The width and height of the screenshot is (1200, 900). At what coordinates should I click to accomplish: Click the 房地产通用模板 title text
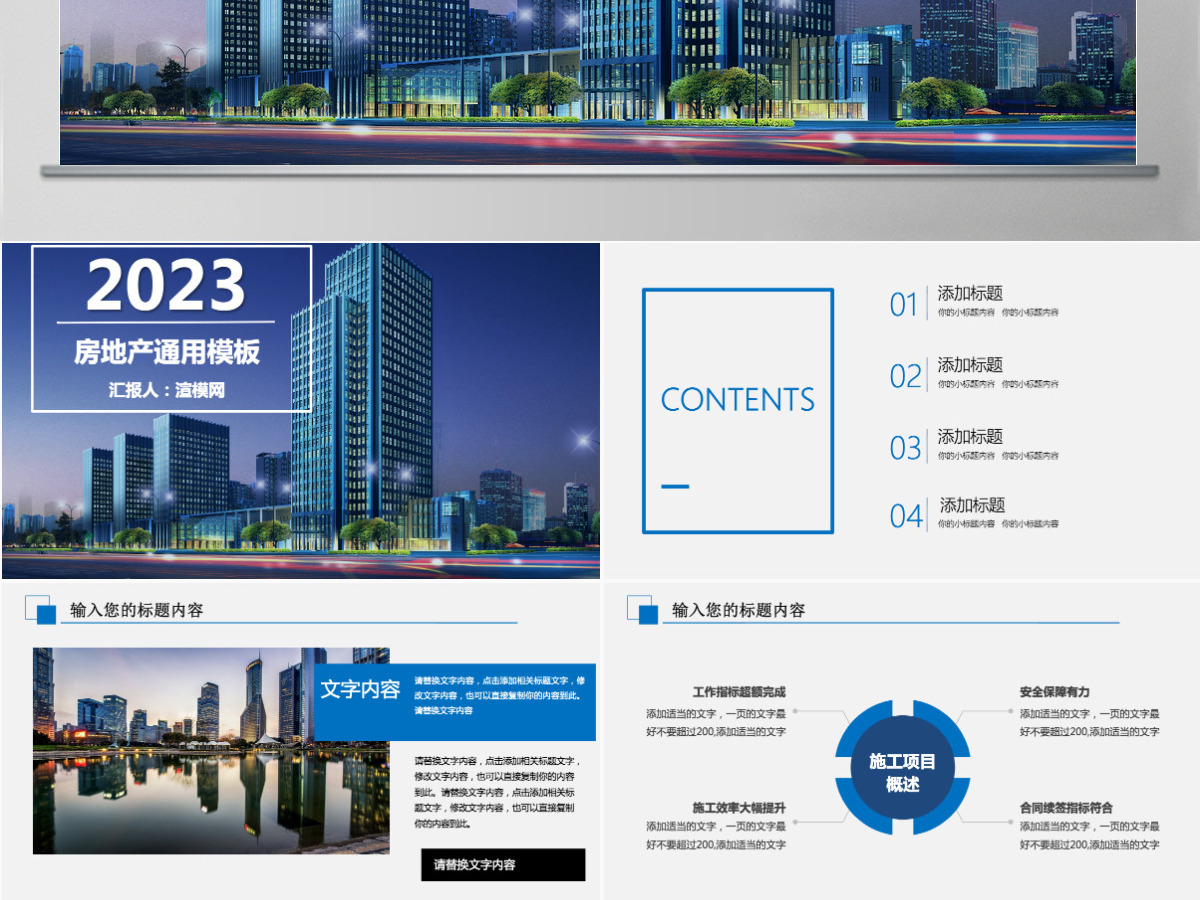pyautogui.click(x=167, y=352)
